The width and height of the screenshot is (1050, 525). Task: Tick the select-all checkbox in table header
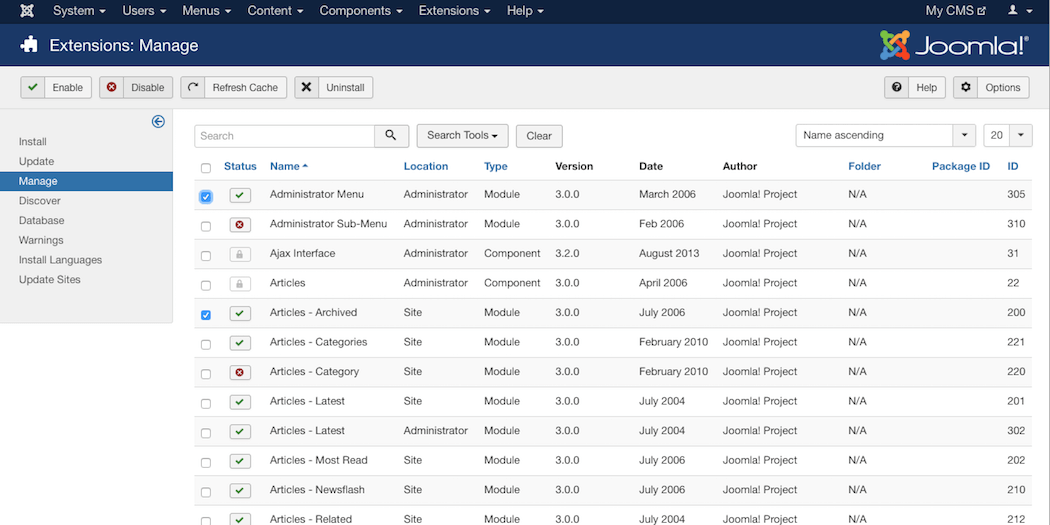pos(206,168)
